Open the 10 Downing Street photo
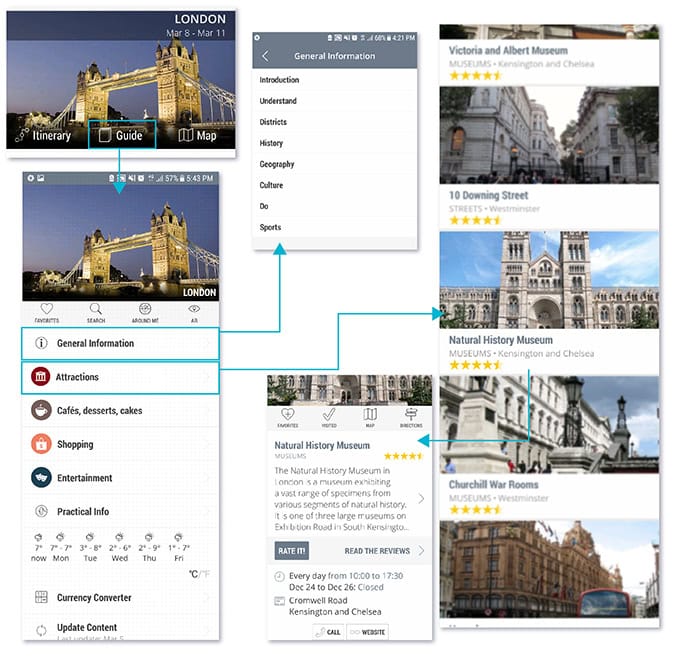700x657 pixels. tap(549, 135)
